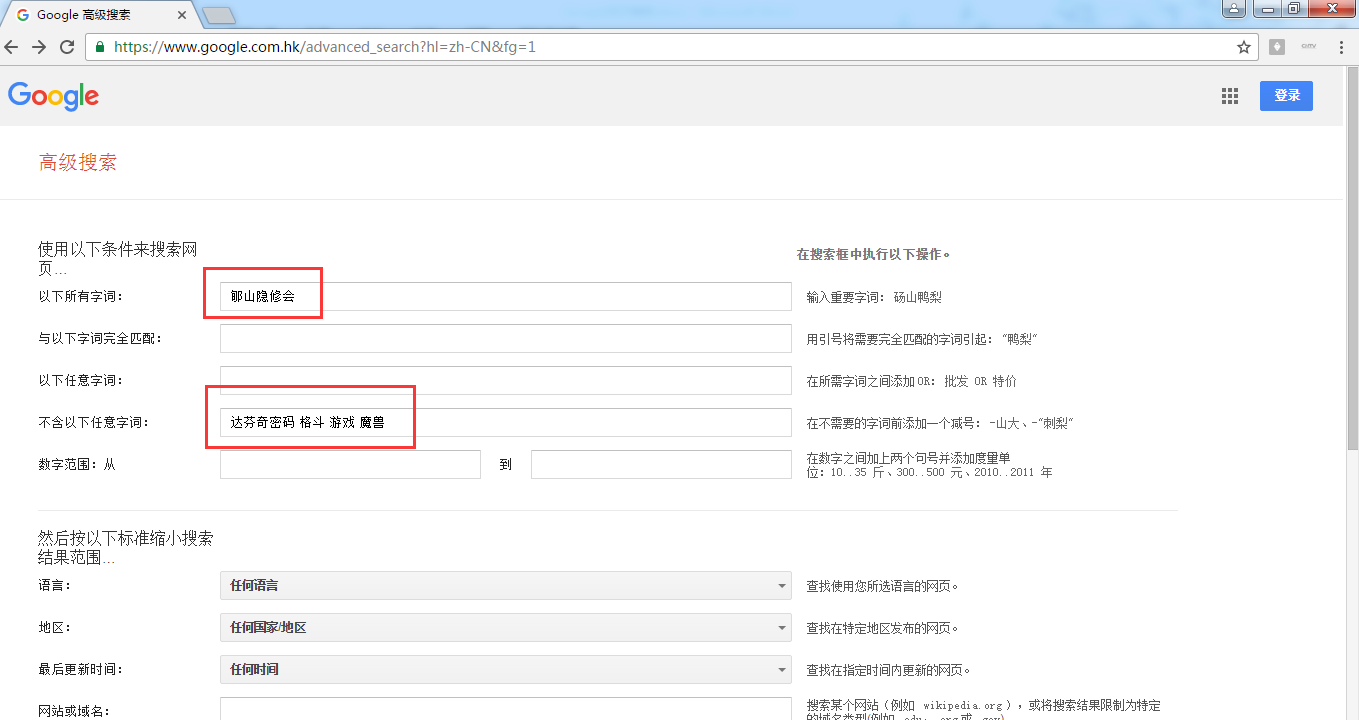Screen dimensions: 1359x720
Task: View site security via the padlock icon
Action: (x=100, y=47)
